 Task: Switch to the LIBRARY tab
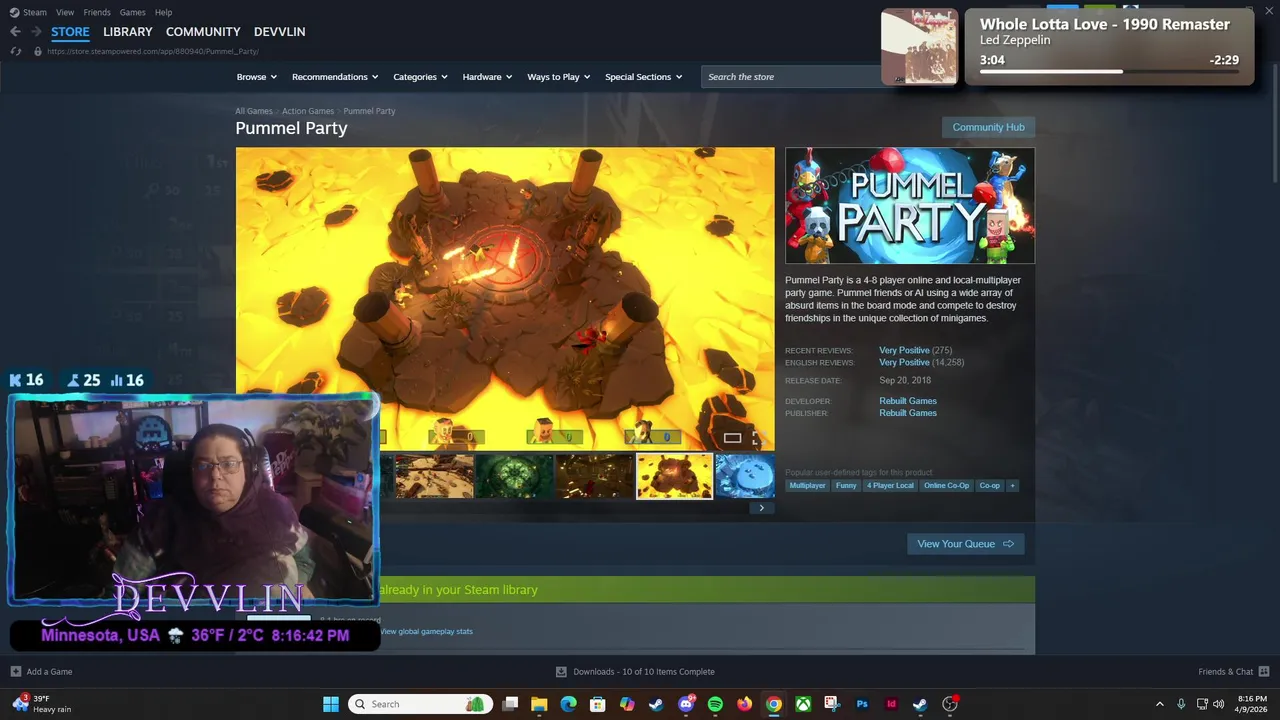[128, 32]
